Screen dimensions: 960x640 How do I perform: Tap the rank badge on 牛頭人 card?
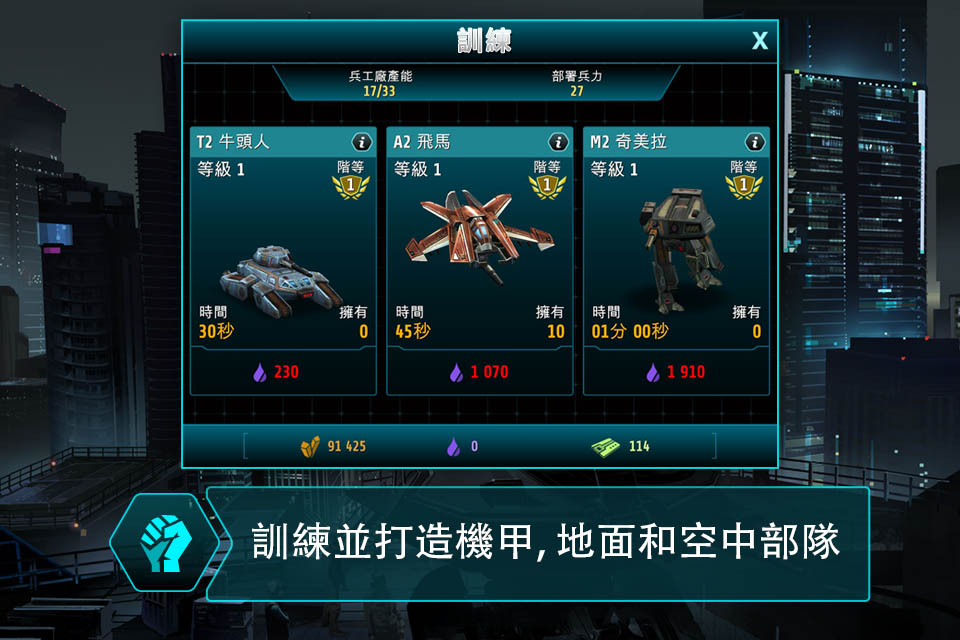tap(350, 186)
